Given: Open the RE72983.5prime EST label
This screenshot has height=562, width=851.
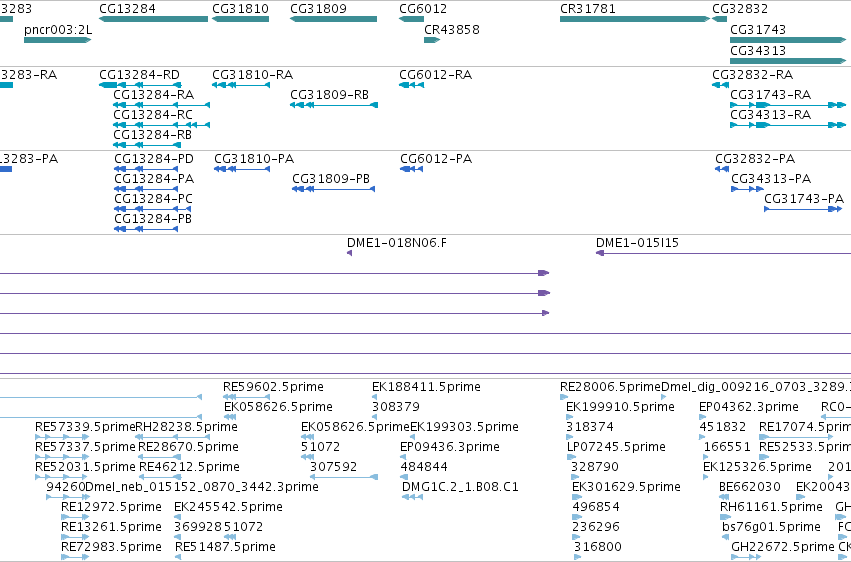Looking at the screenshot, I should tap(111, 547).
